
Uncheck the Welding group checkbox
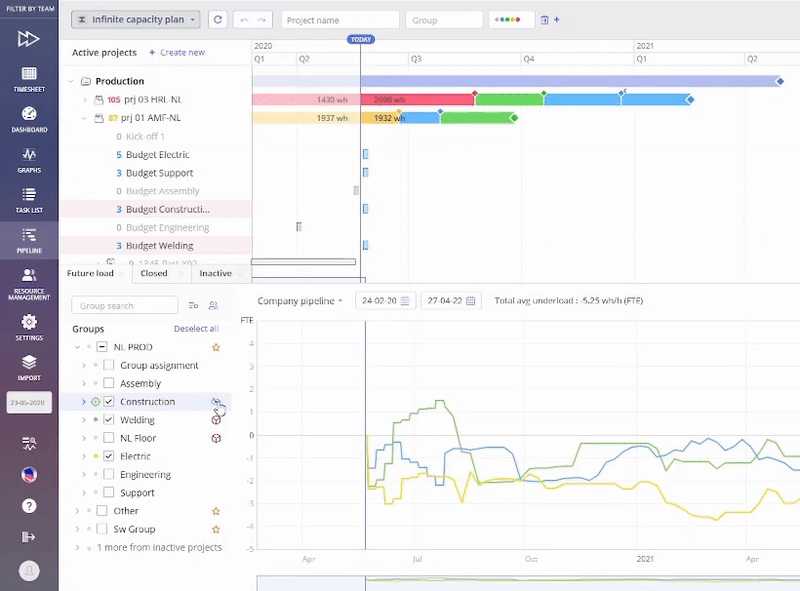tap(109, 420)
